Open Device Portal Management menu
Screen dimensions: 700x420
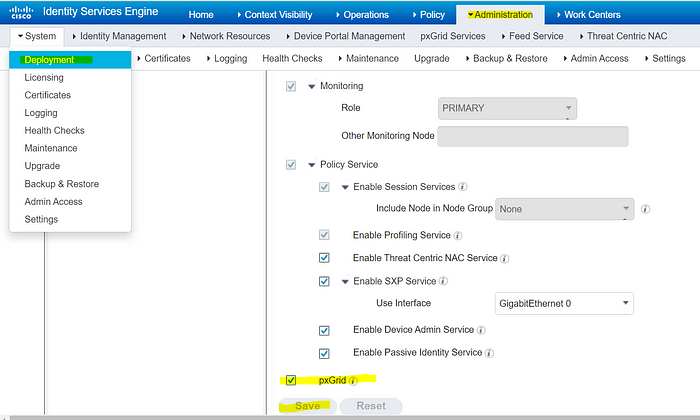[346, 36]
